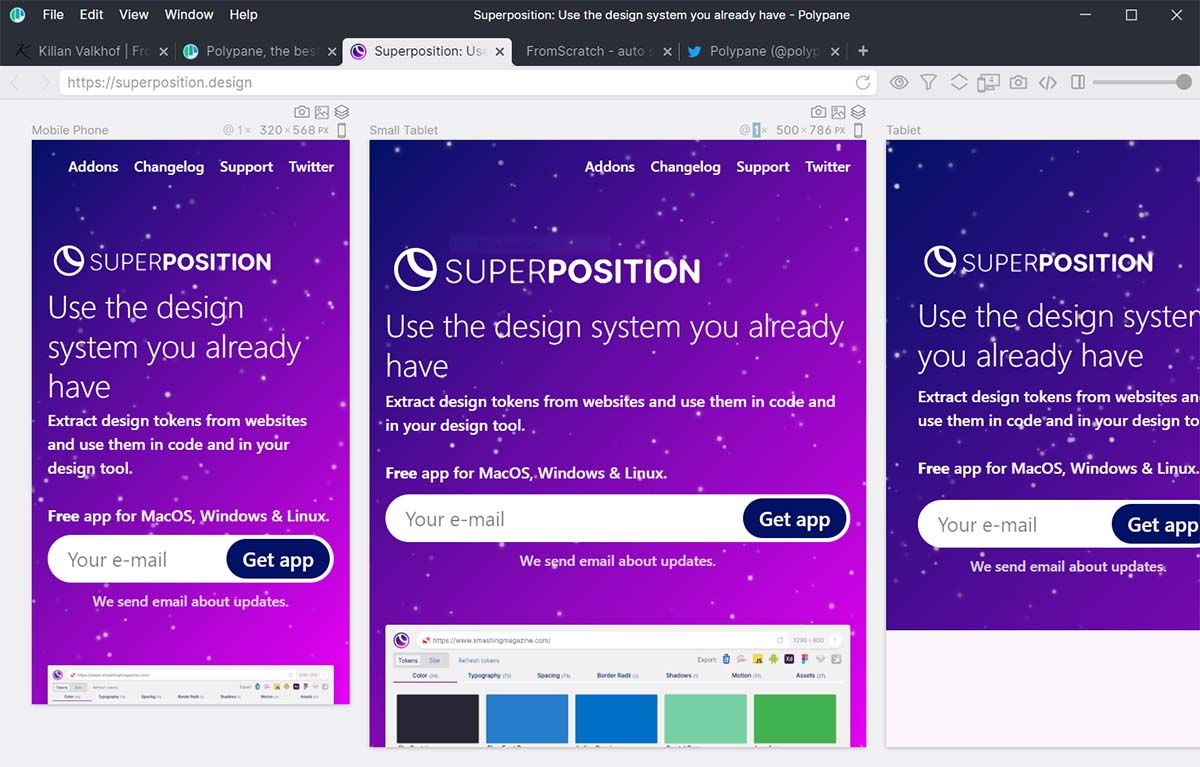Click the Changelog link on the webpage
Screen dimensions: 1200x767
(x=168, y=167)
